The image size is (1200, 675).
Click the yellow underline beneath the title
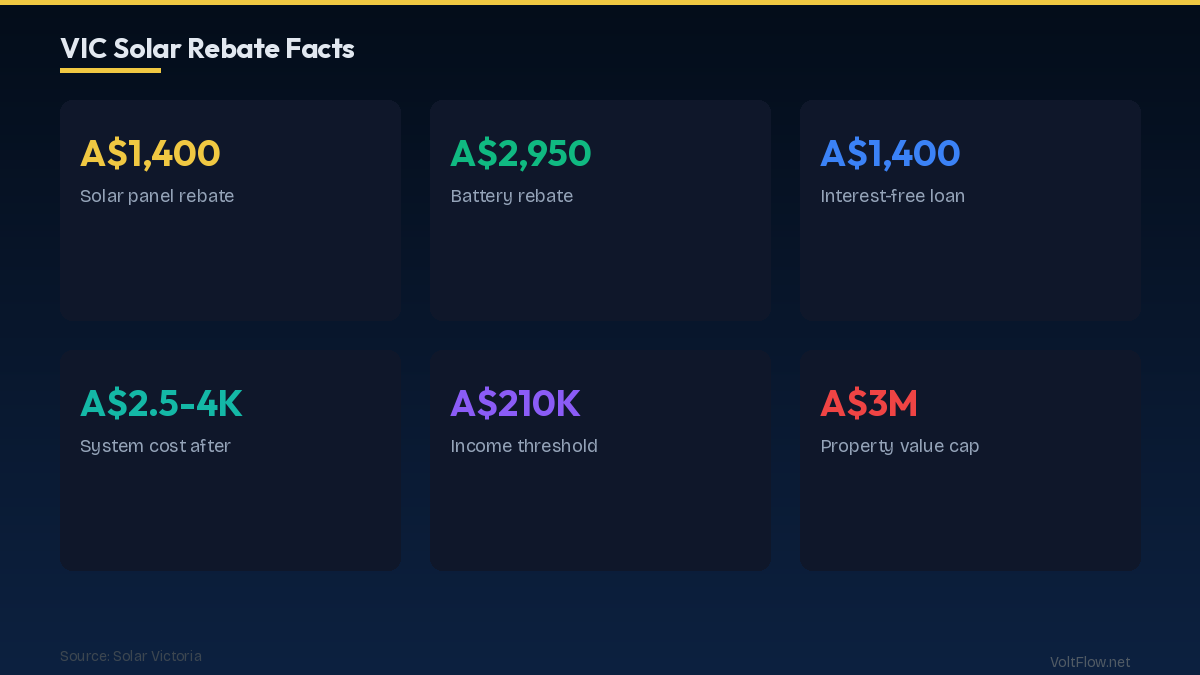click(x=110, y=70)
